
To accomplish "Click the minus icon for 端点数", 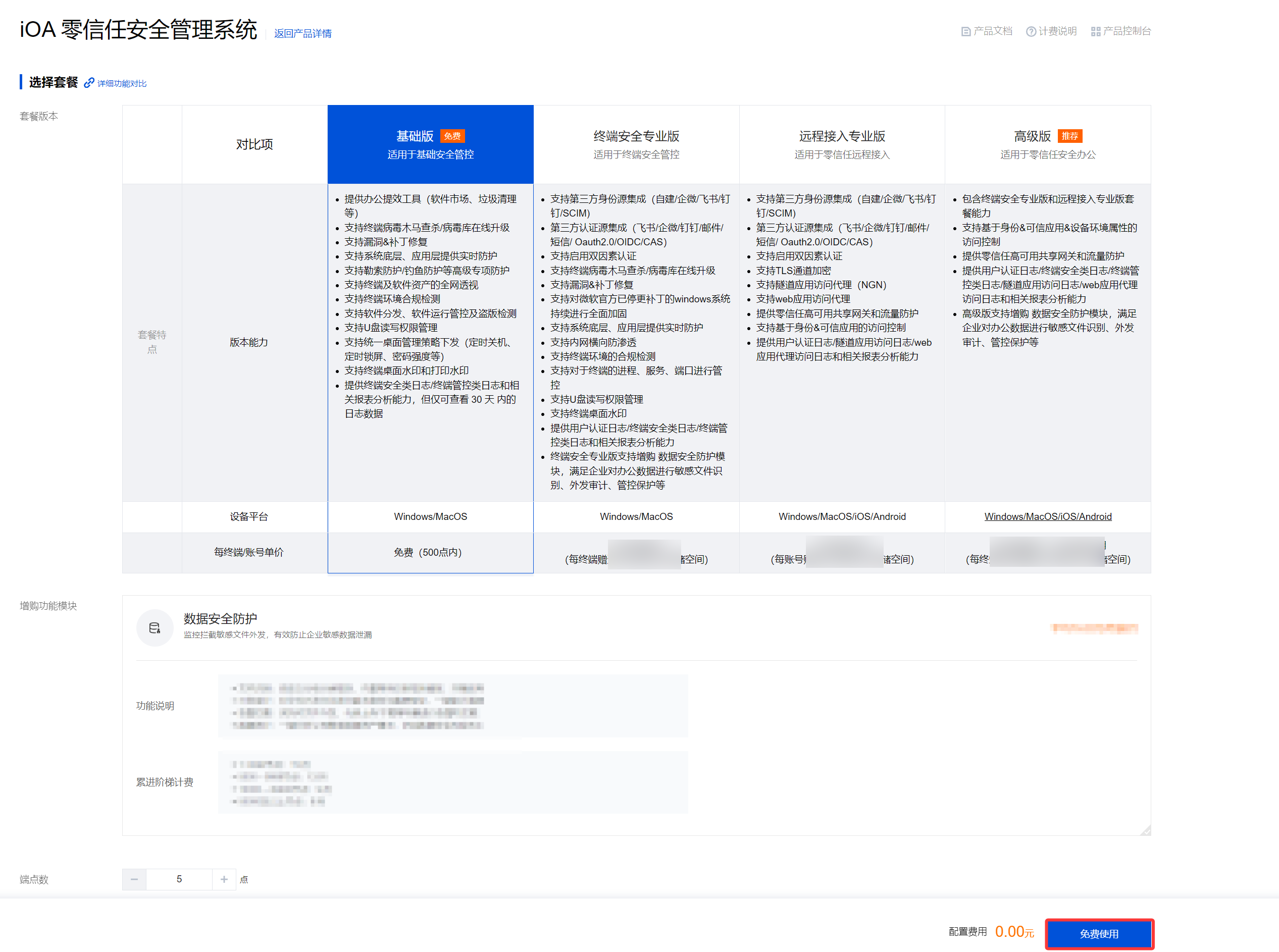I will 134,879.
